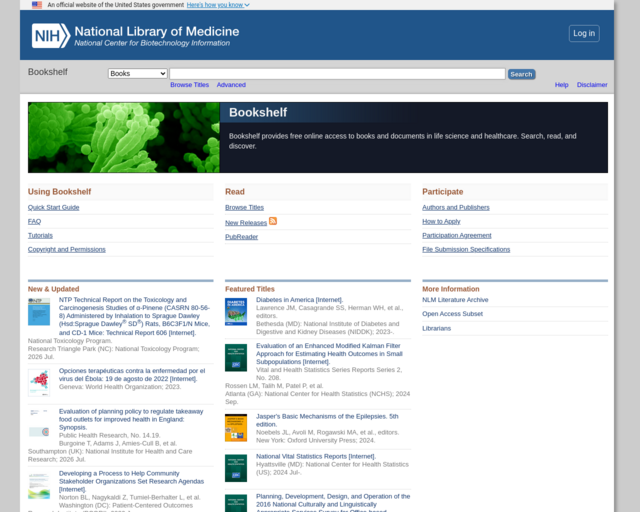Open the Kalman Filter report cover thumbnail
The height and width of the screenshot is (512, 640).
[x=236, y=358]
